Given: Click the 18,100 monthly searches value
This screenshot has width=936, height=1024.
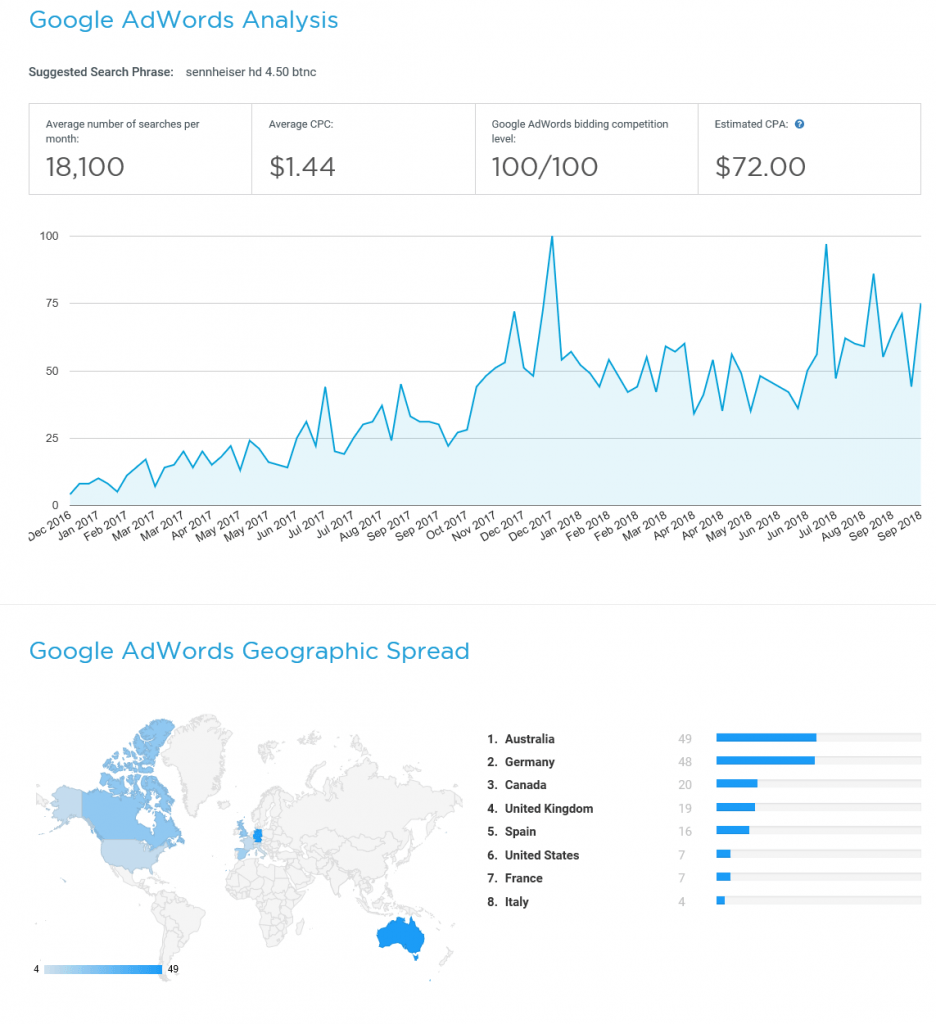Looking at the screenshot, I should click(85, 167).
